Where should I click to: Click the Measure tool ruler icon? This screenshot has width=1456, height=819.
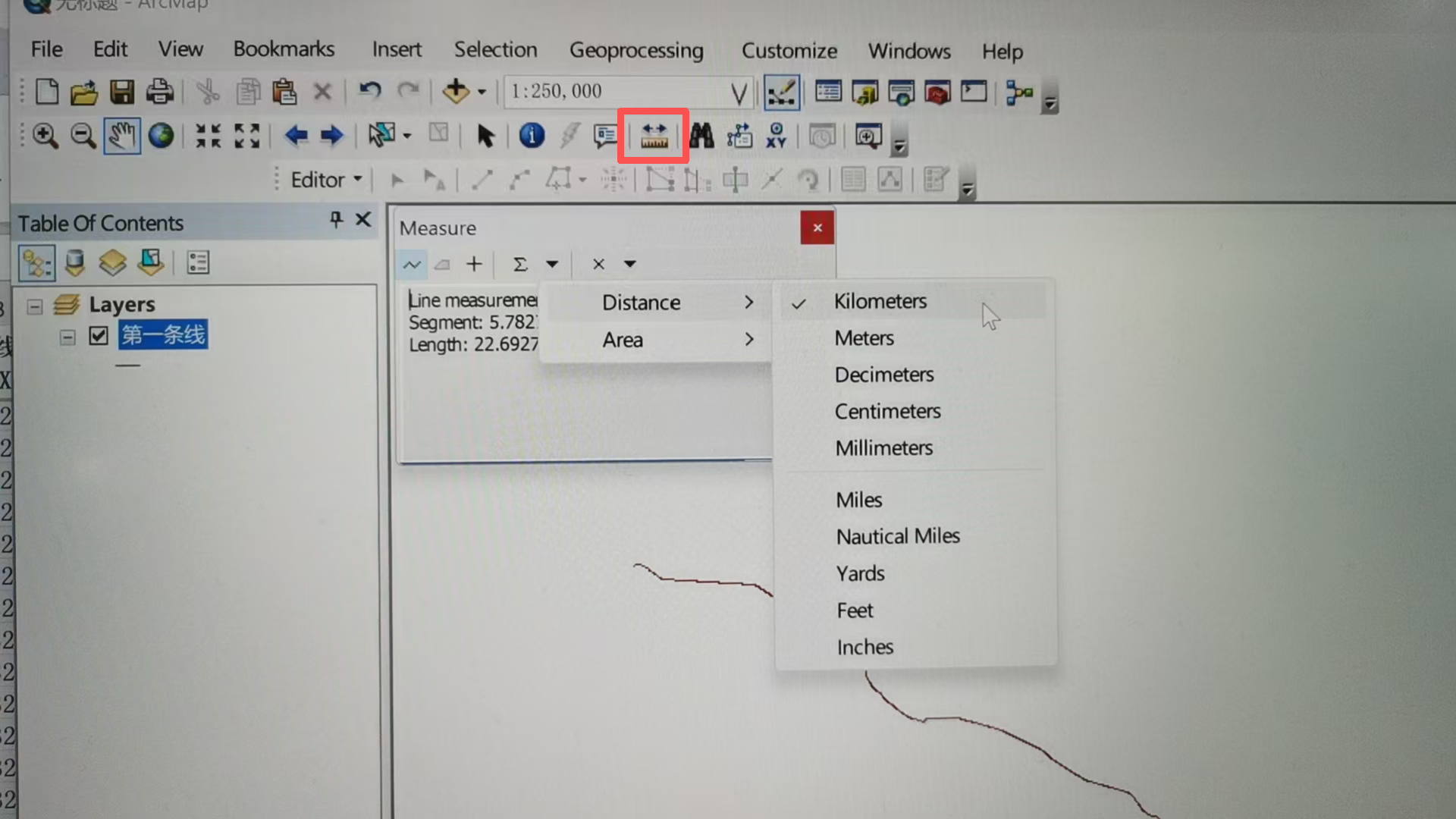click(654, 136)
